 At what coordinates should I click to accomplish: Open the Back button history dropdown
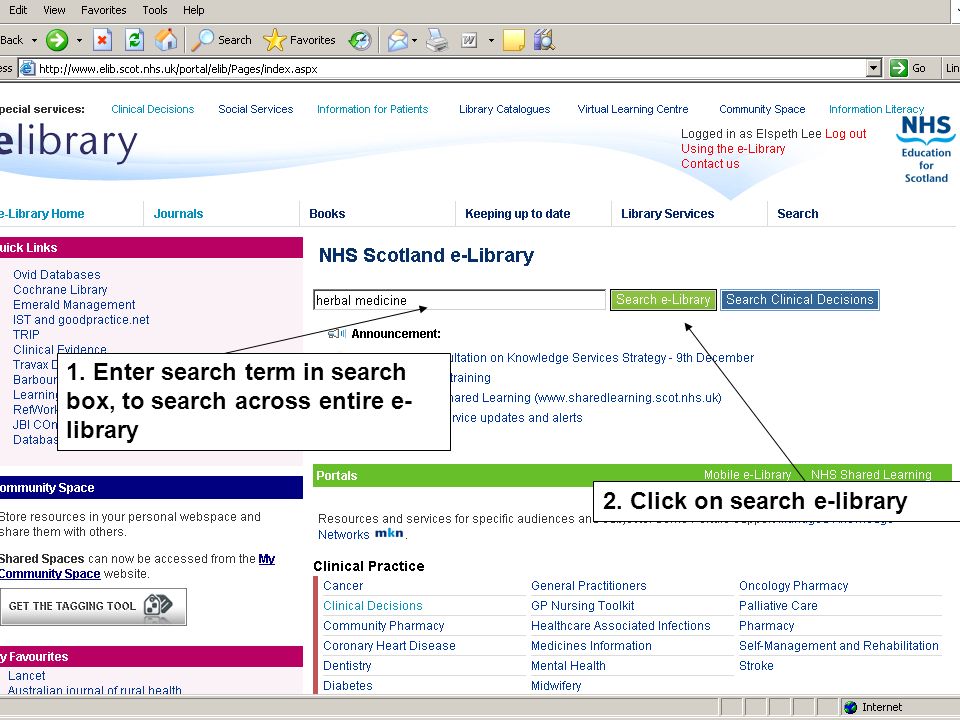coord(34,40)
